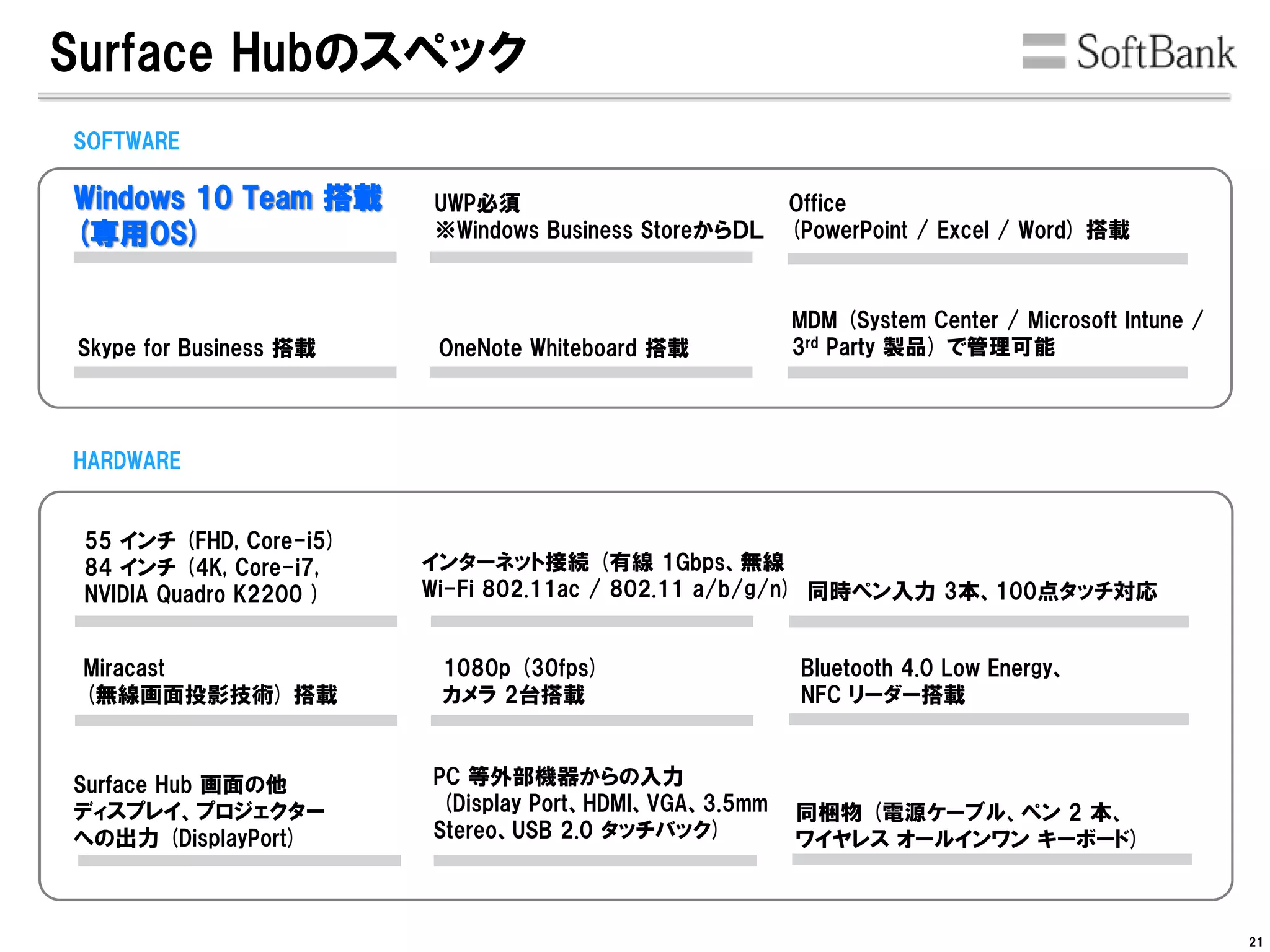The width and height of the screenshot is (1270, 952).
Task: Click the 'UWP必須' text block
Action: (x=477, y=203)
